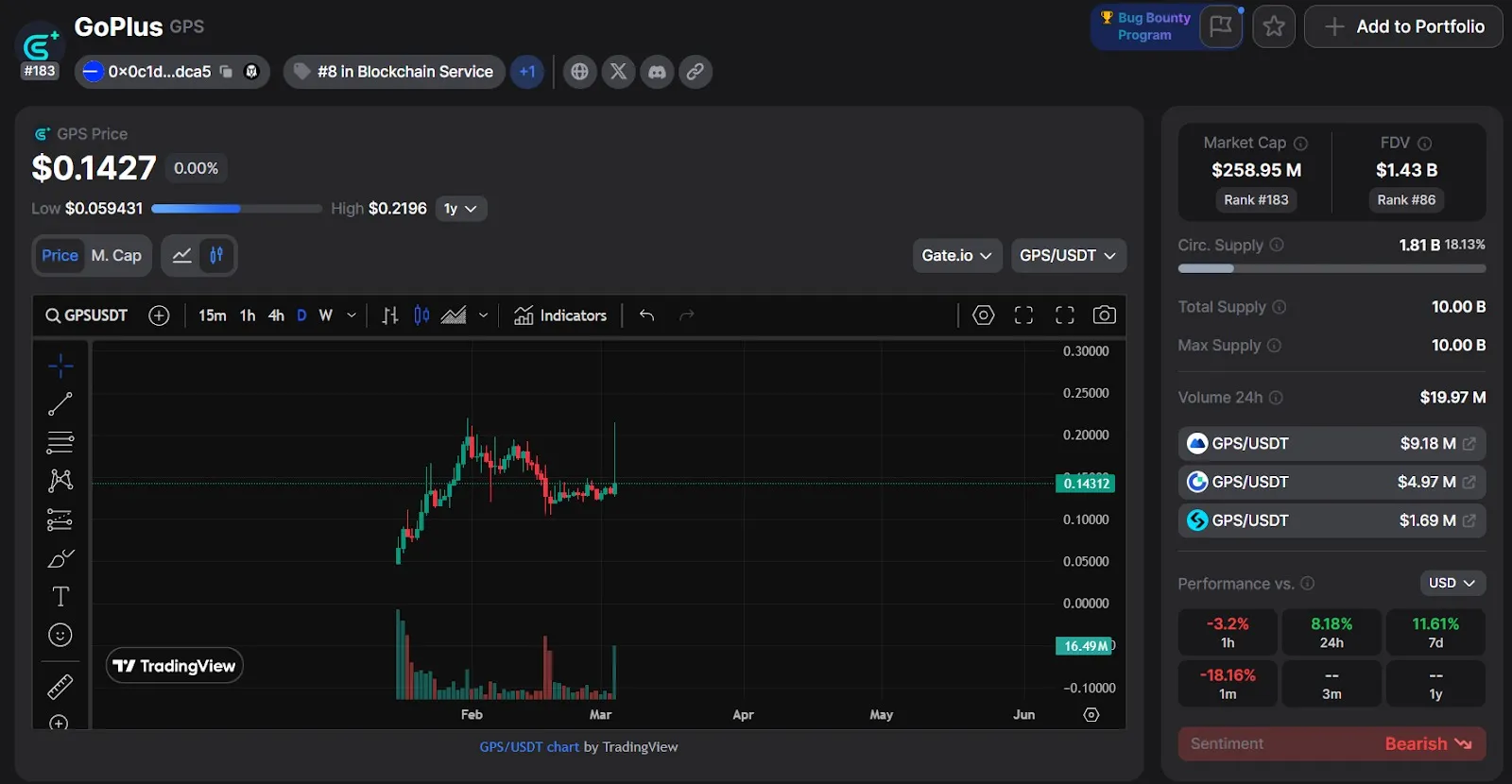Select the 15m chart interval

coord(213,315)
